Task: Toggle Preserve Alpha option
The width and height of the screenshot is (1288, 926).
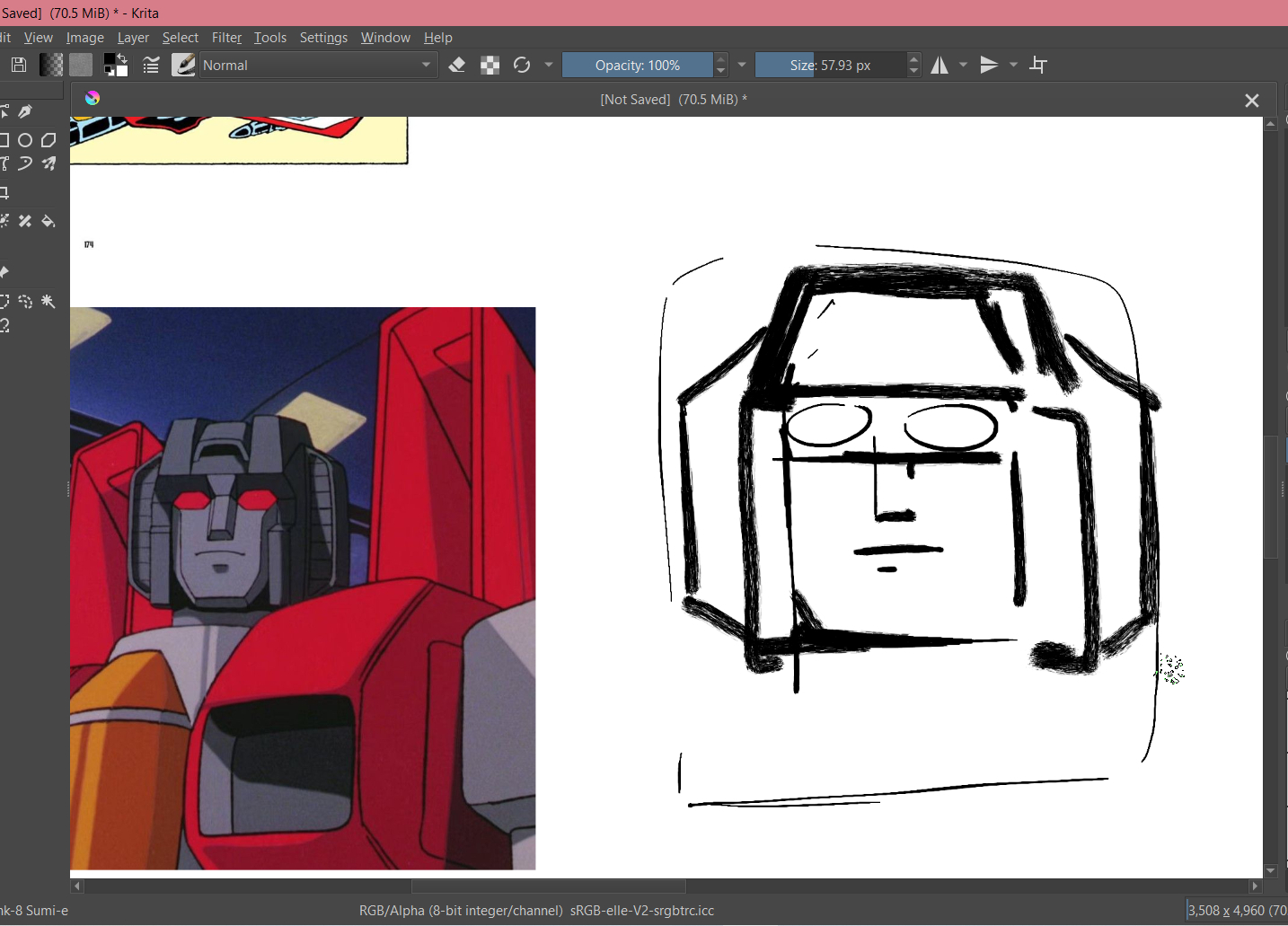Action: (490, 65)
